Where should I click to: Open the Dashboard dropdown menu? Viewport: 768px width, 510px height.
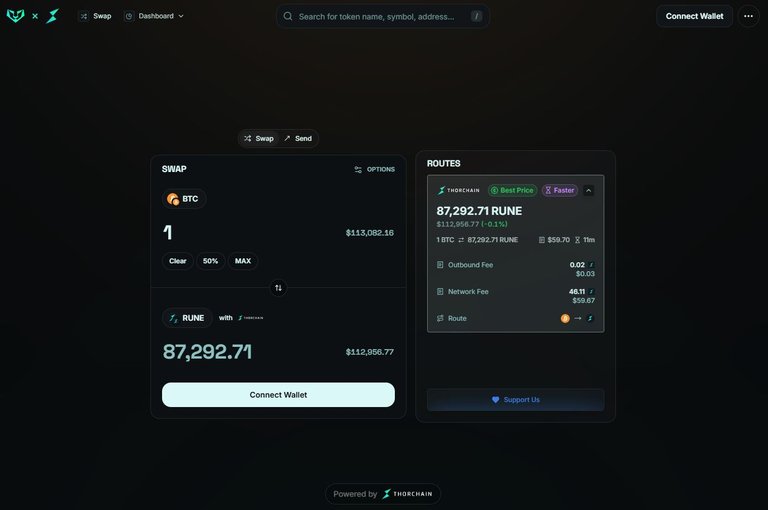(x=154, y=16)
